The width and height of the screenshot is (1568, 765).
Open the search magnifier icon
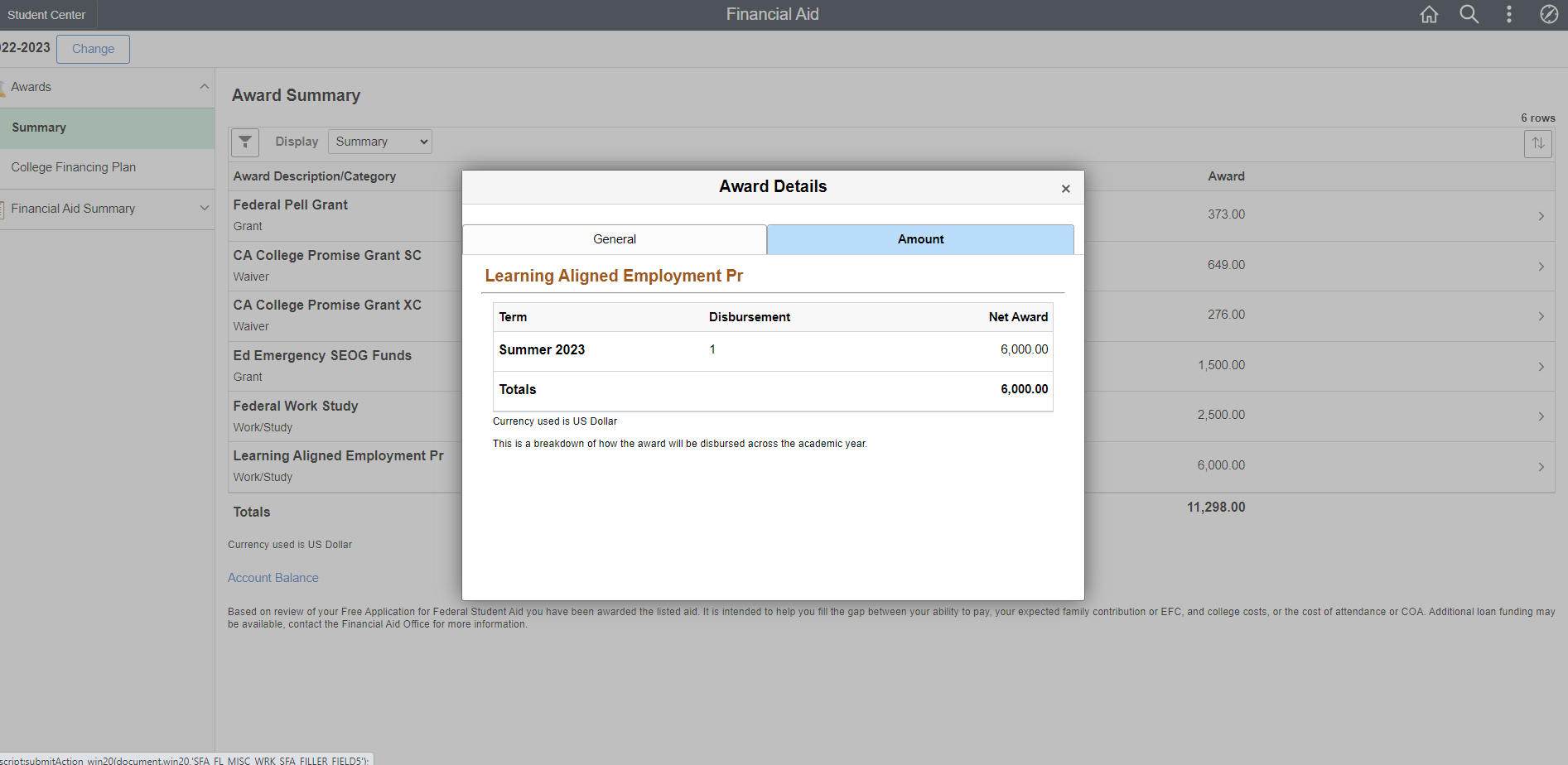pos(1469,15)
